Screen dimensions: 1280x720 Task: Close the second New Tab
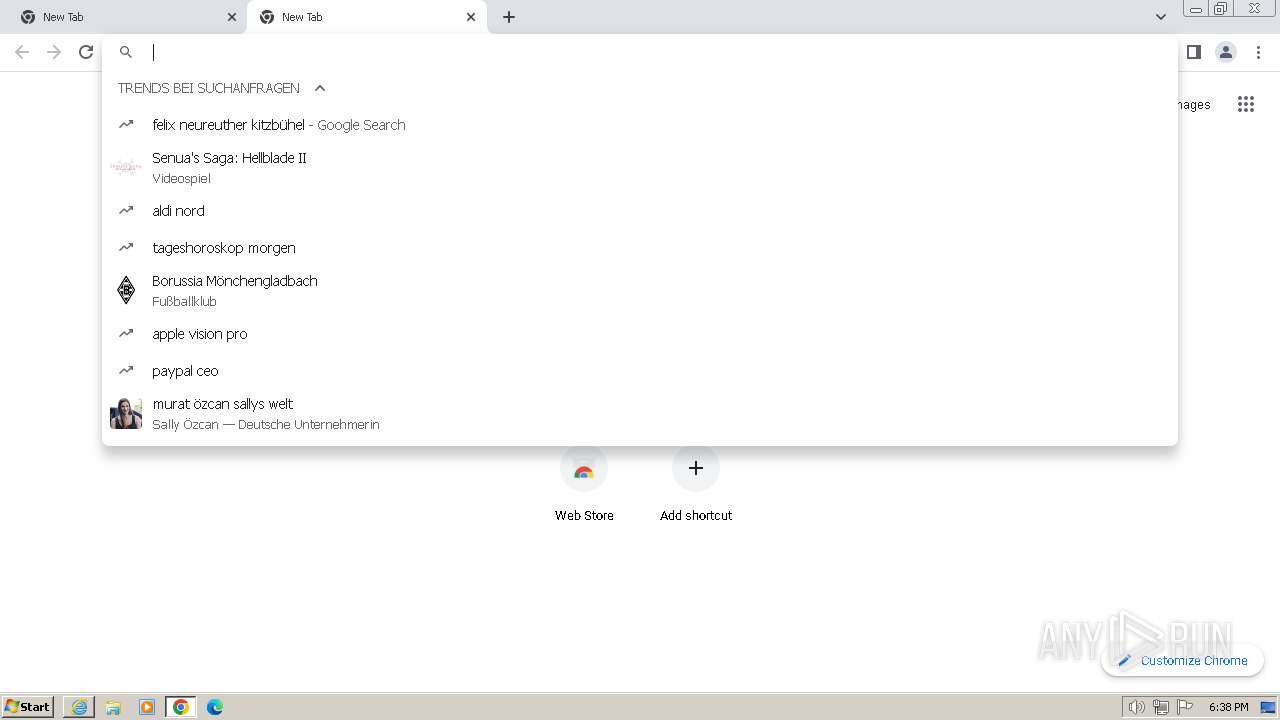point(471,17)
